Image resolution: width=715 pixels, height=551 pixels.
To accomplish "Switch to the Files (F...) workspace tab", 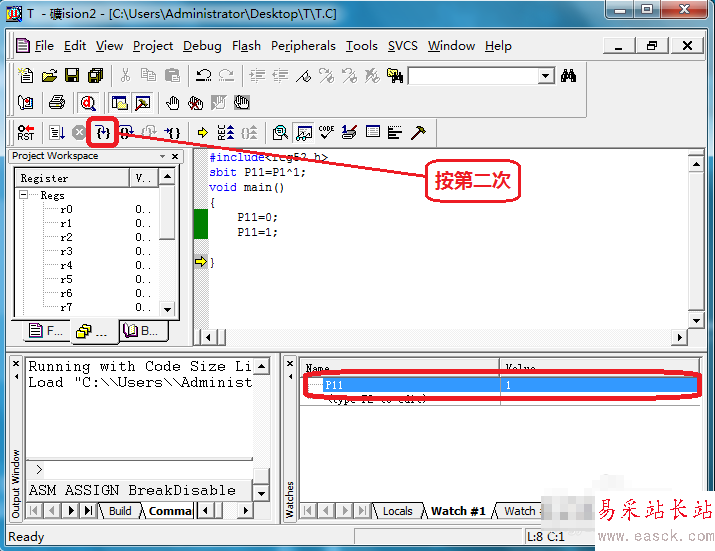I will click(46, 330).
